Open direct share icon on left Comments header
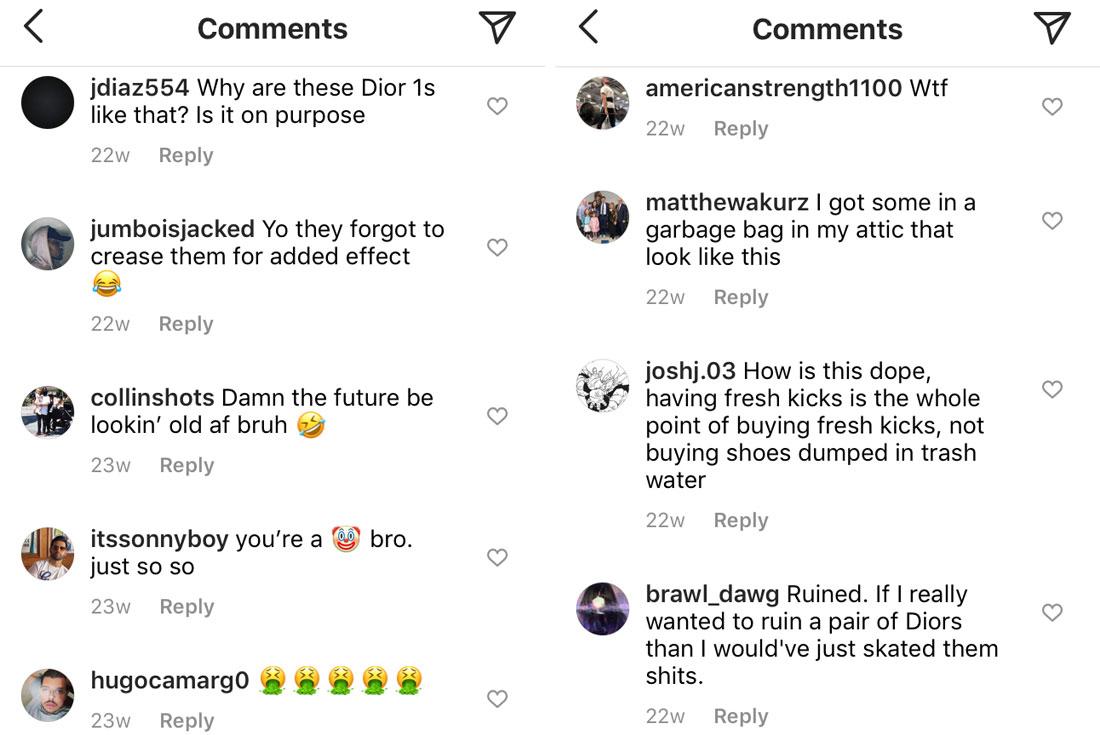This screenshot has height=735, width=1100. [497, 28]
